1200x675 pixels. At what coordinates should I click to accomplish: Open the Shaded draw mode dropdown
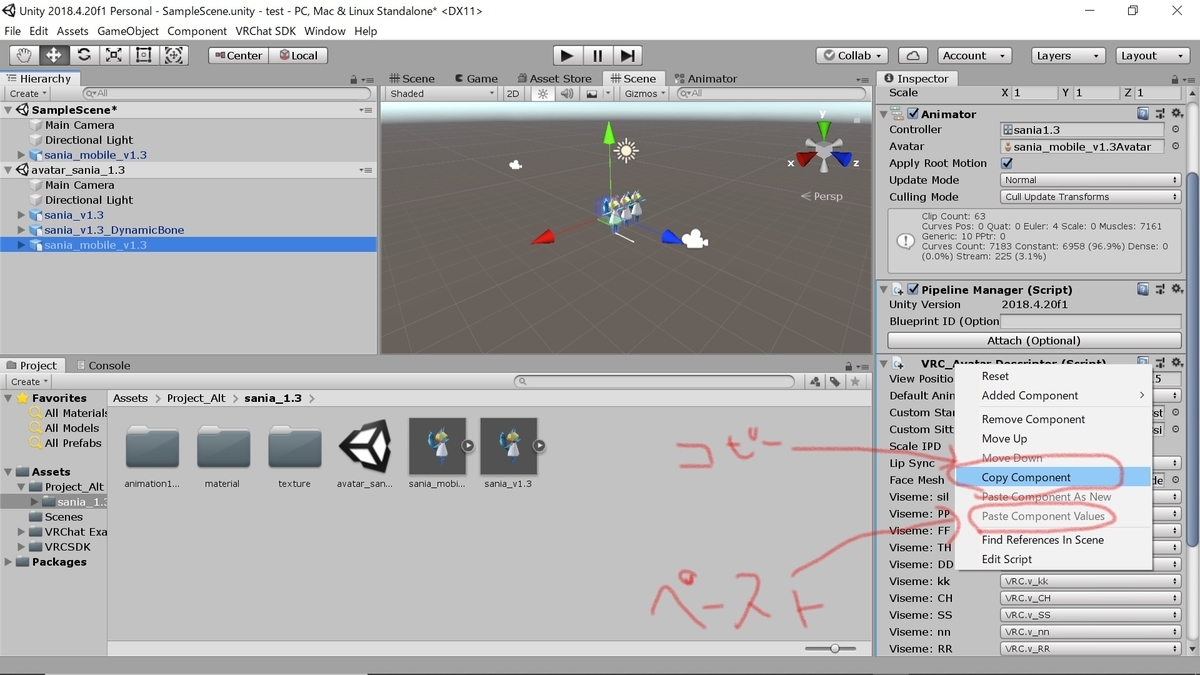click(x=441, y=93)
